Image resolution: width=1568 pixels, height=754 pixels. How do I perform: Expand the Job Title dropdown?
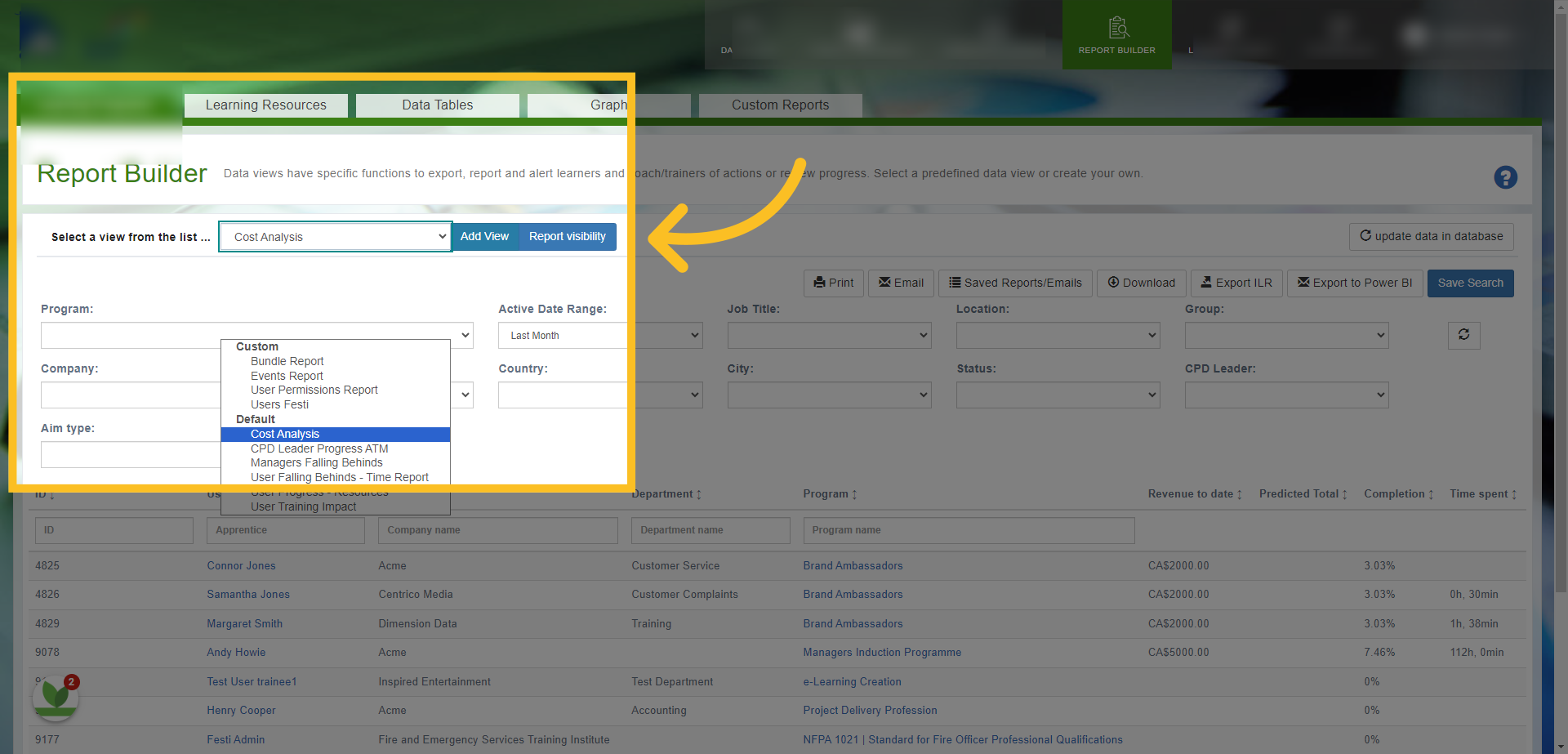[x=829, y=335]
